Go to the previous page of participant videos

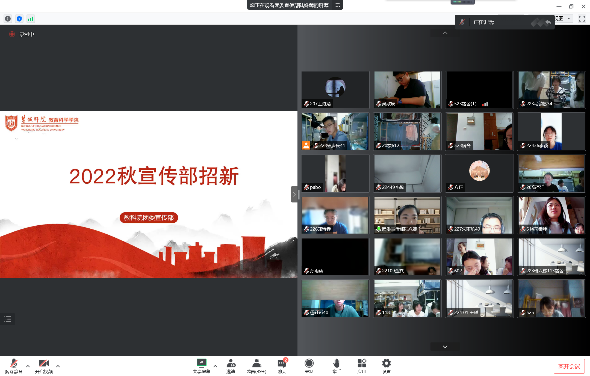(x=445, y=33)
